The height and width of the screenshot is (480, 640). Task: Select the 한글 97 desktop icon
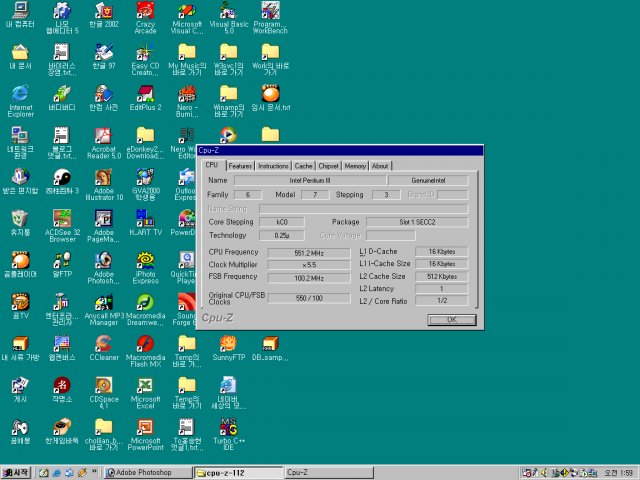click(x=104, y=57)
